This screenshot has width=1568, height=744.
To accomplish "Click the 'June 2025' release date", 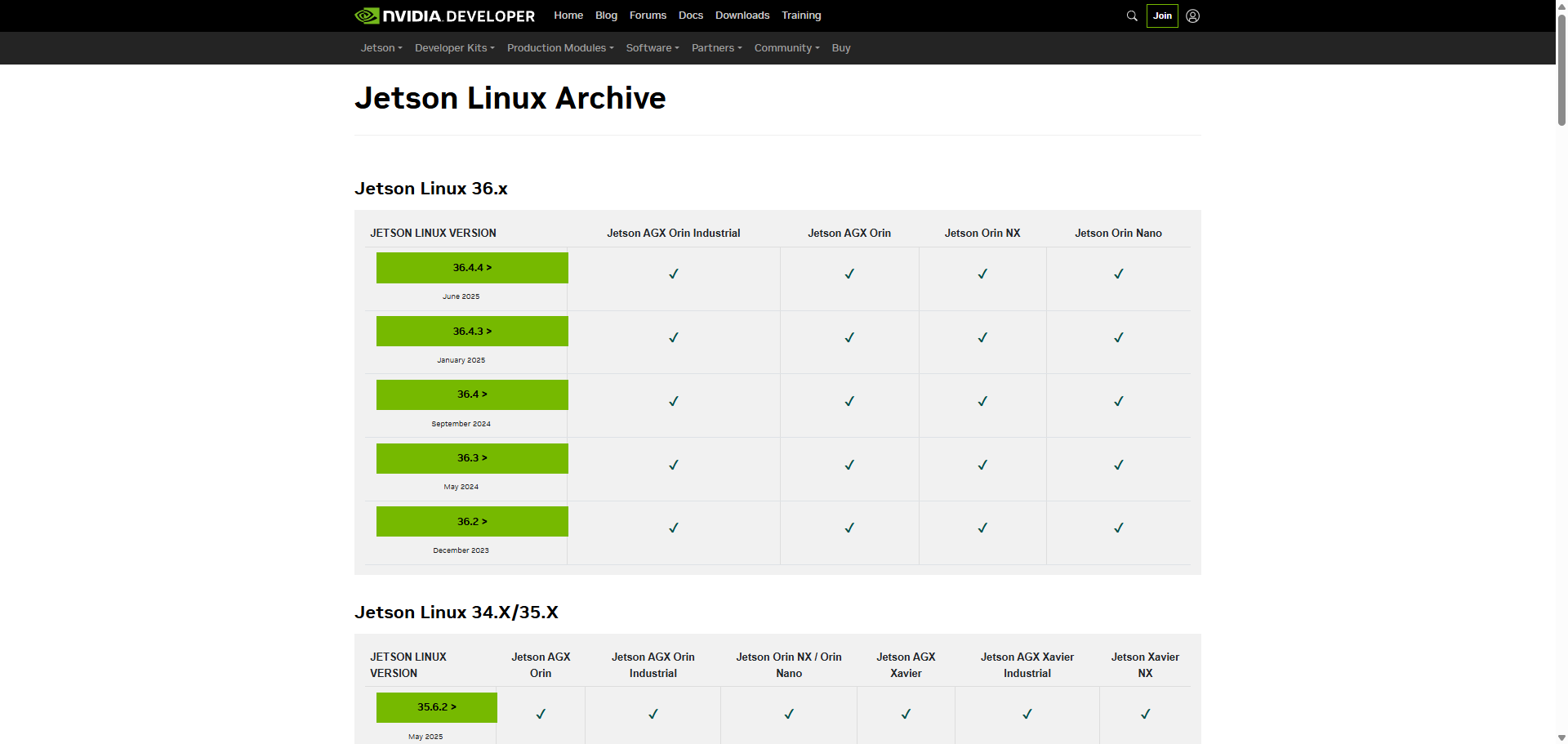I will [461, 296].
